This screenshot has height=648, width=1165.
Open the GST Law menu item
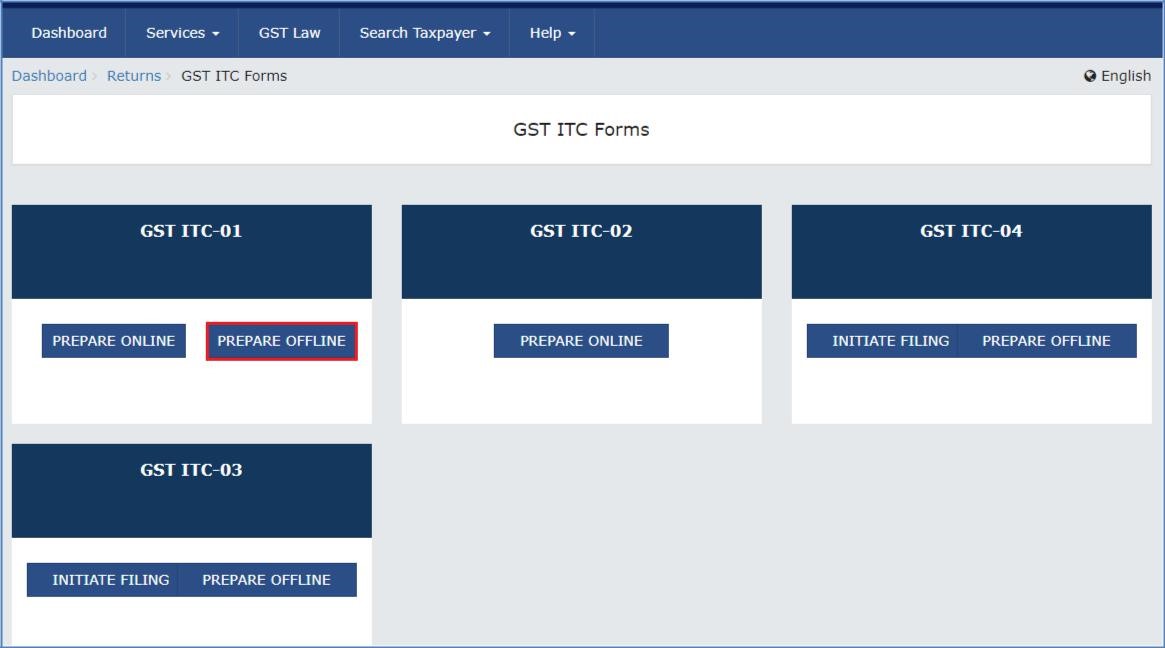pos(288,32)
